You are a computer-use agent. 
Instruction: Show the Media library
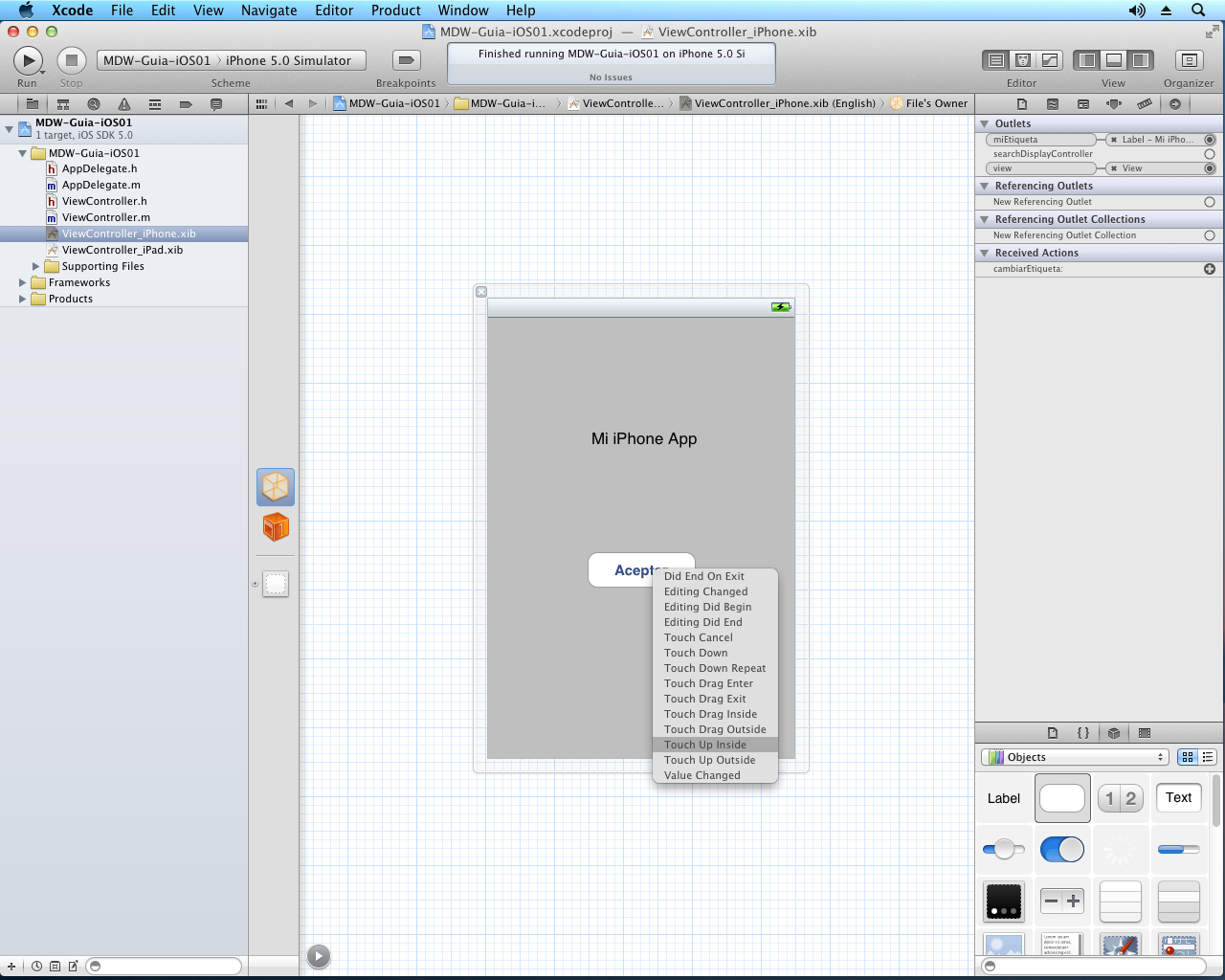pos(1145,733)
